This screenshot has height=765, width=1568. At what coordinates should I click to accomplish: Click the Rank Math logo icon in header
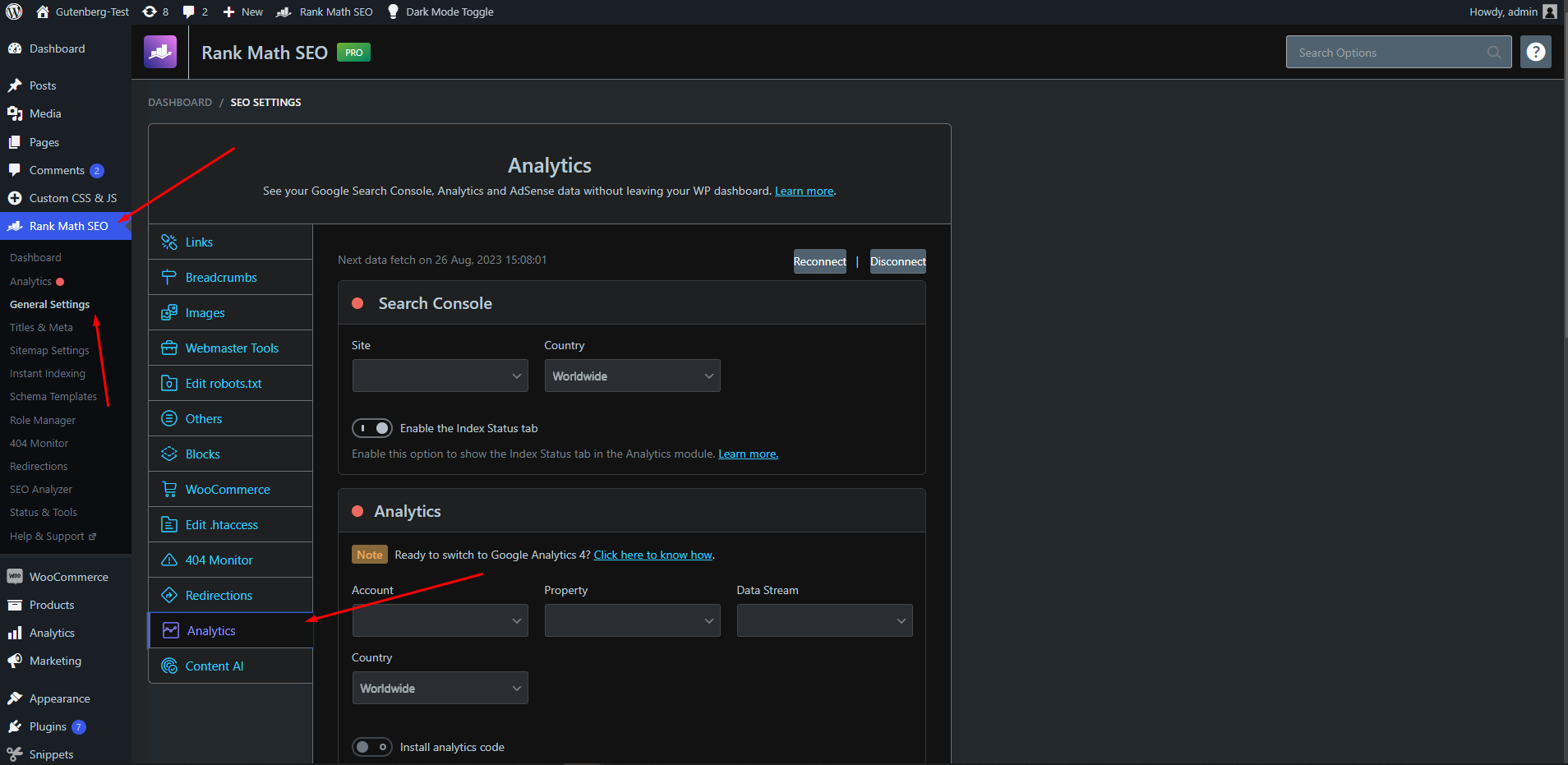[x=160, y=52]
